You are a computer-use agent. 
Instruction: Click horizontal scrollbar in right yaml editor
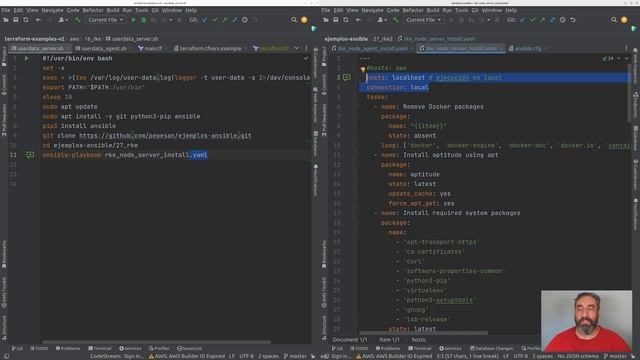pyautogui.click(x=423, y=333)
